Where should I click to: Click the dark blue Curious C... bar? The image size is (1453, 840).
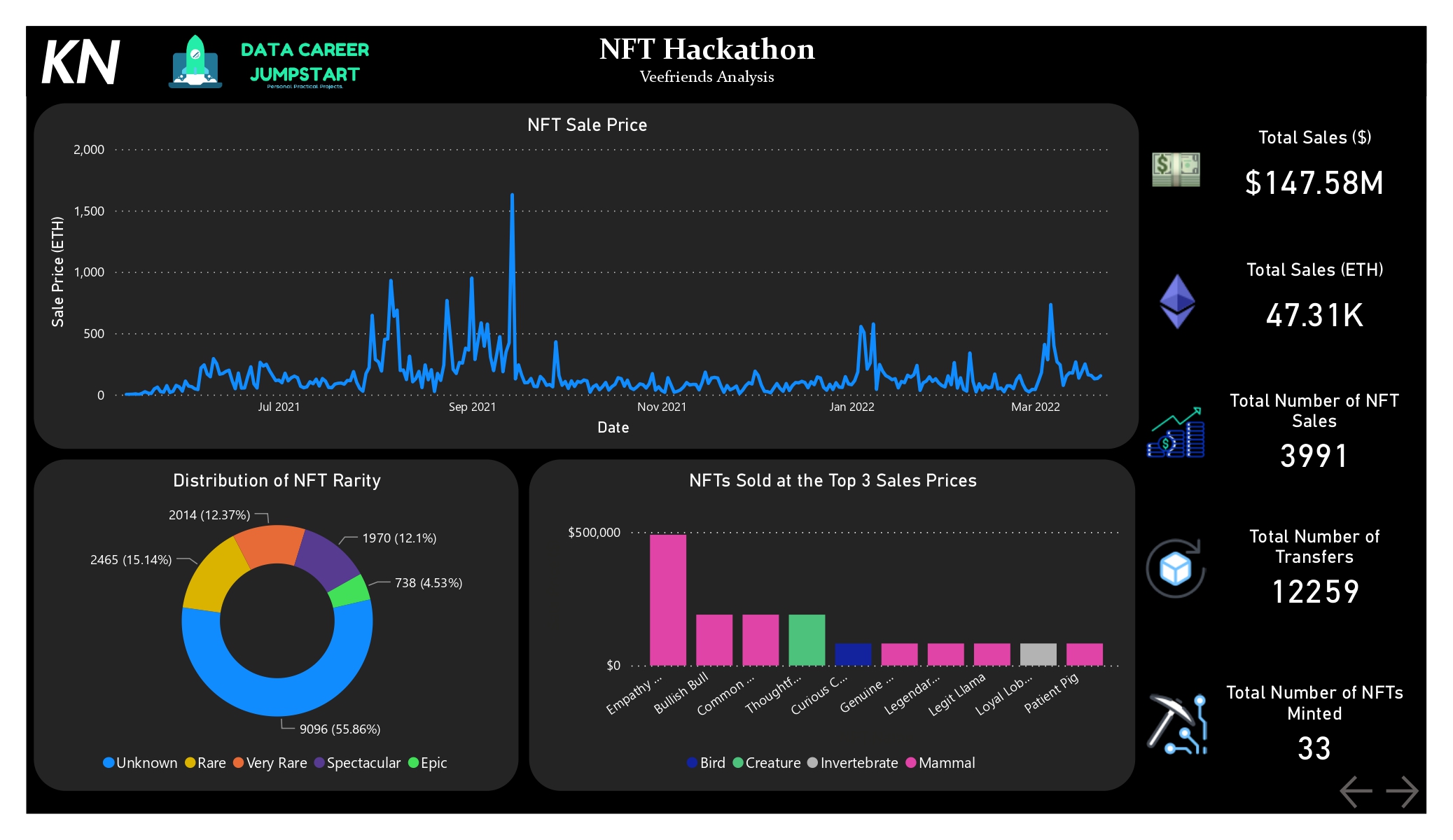[x=853, y=654]
